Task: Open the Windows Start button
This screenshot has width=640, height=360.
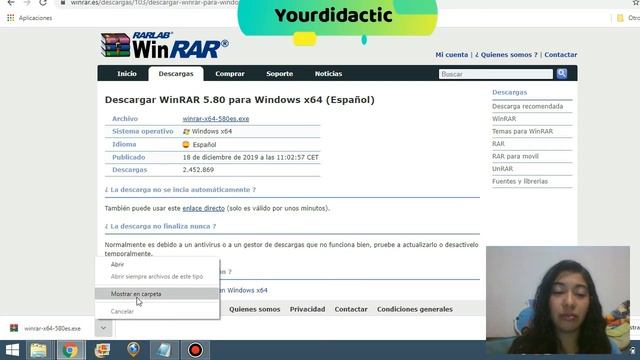Action: tap(12, 350)
